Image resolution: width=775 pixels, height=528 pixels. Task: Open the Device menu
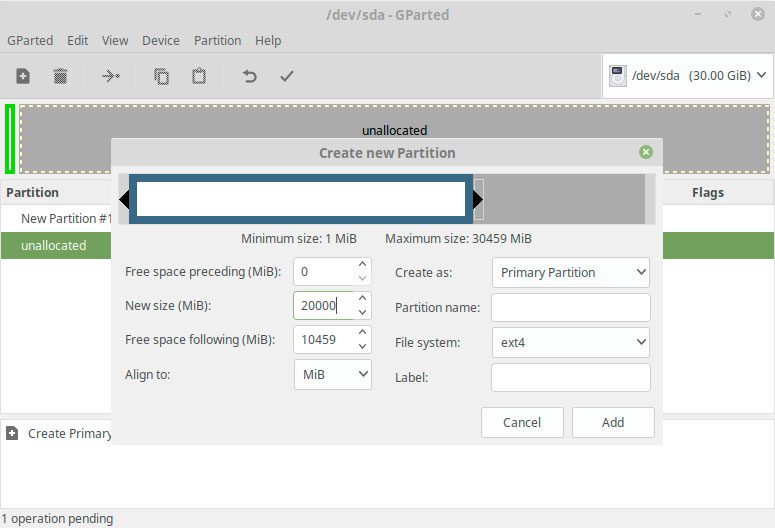(x=161, y=41)
